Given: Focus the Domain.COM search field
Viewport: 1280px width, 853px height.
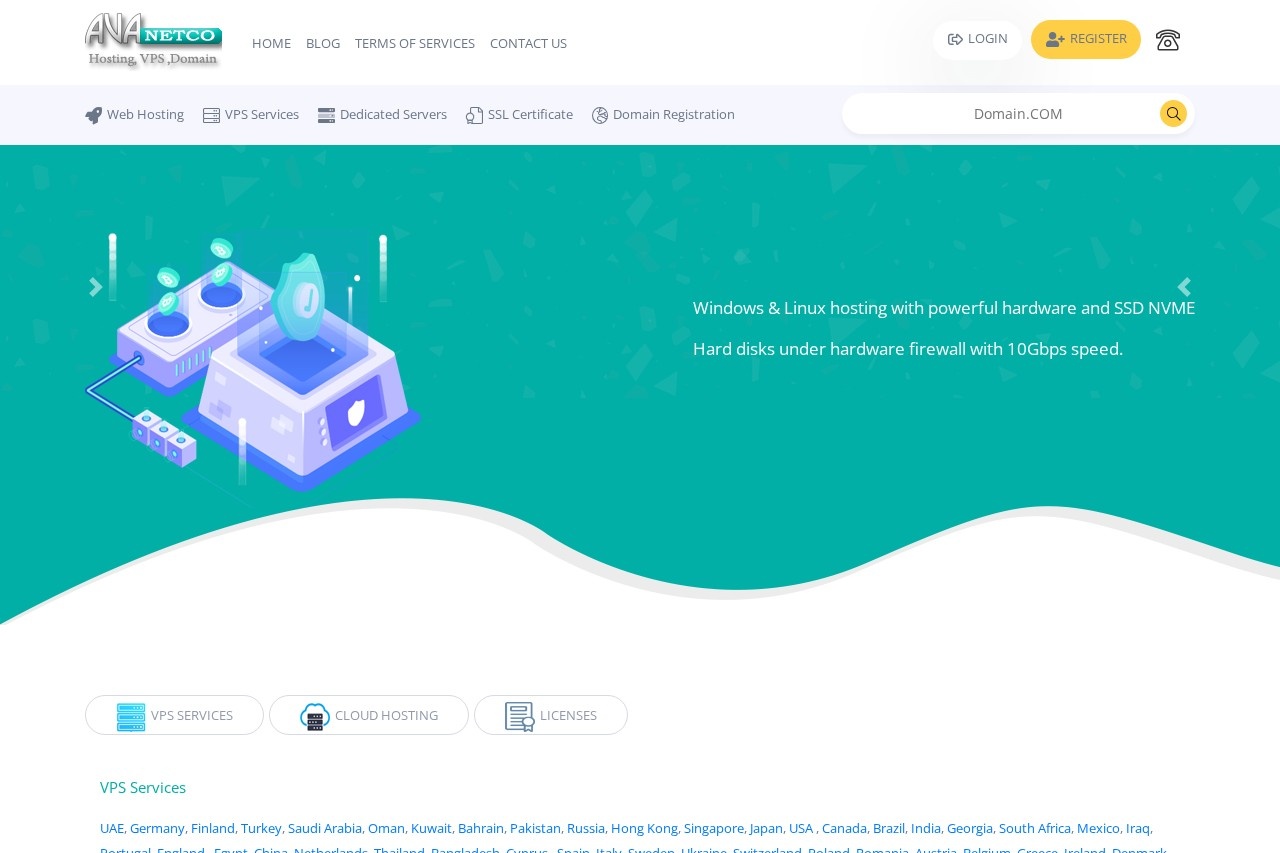Looking at the screenshot, I should 1000,114.
